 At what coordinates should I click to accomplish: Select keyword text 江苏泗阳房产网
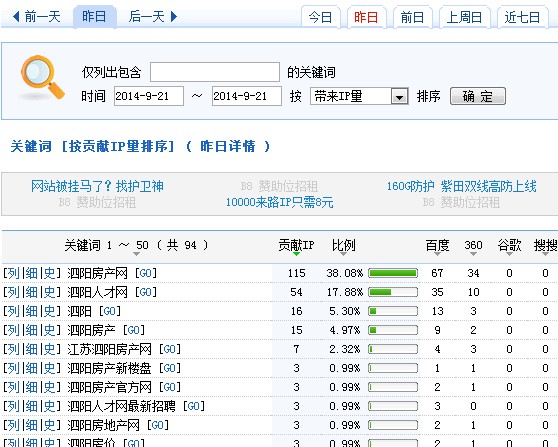click(109, 349)
